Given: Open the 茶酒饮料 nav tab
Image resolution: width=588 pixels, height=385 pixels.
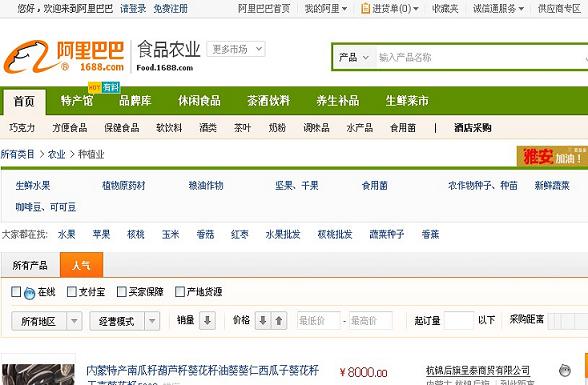Looking at the screenshot, I should (x=268, y=101).
